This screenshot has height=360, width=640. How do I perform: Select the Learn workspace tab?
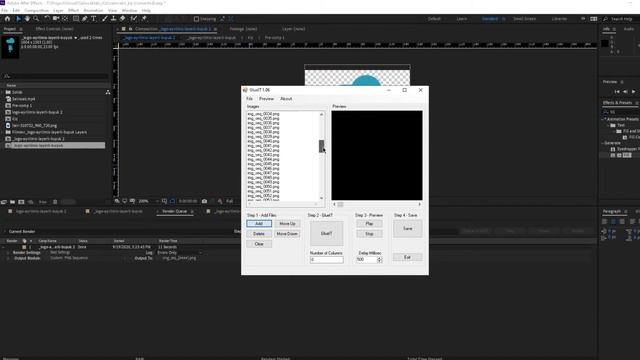[462, 19]
